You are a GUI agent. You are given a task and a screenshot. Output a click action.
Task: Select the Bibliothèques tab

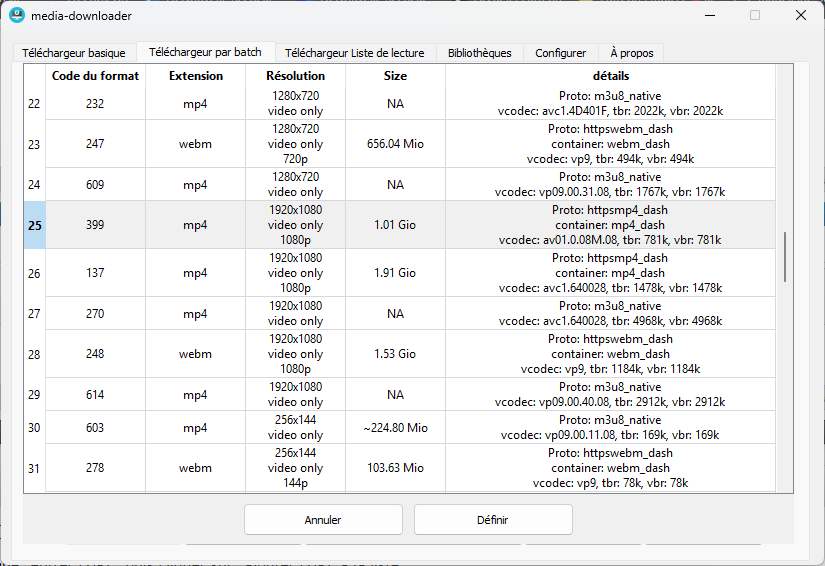(479, 53)
